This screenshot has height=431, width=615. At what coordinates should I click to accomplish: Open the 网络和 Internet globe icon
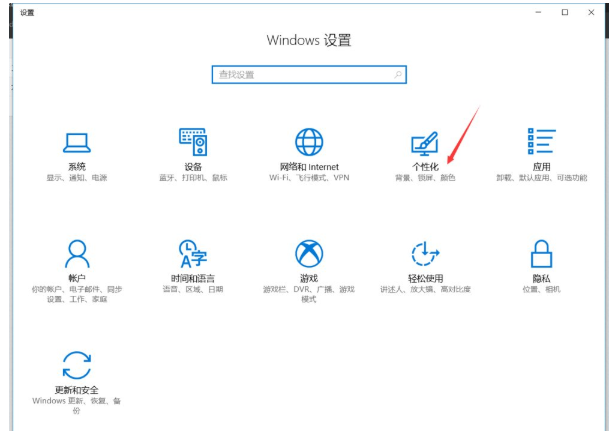coord(309,142)
